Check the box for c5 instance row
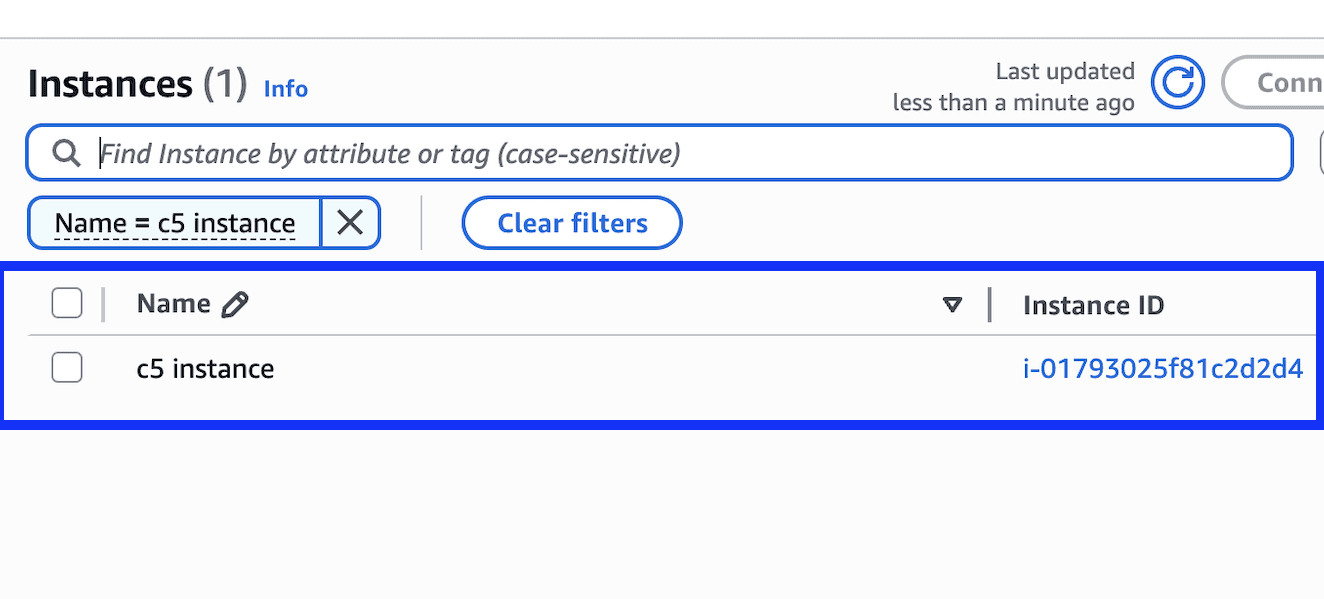Viewport: 1324px width, 599px height. coord(67,368)
